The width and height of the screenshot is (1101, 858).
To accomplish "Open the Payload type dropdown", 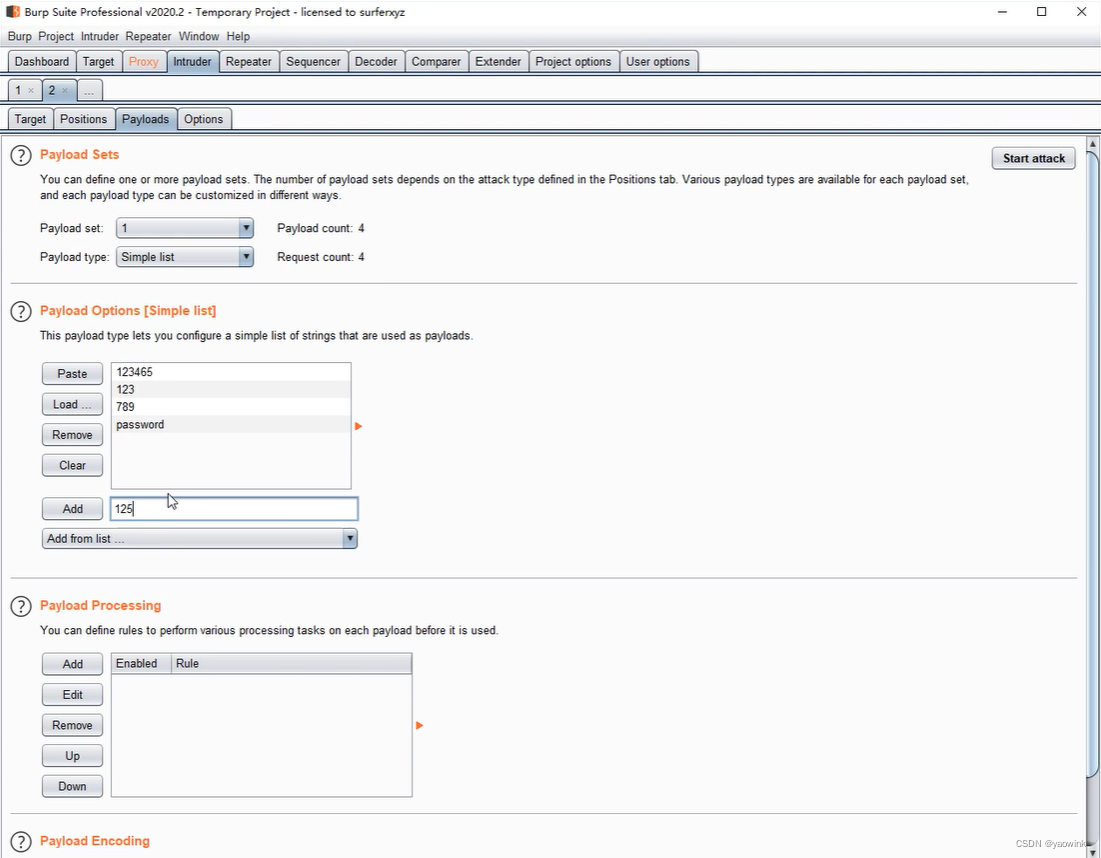I will [x=185, y=257].
